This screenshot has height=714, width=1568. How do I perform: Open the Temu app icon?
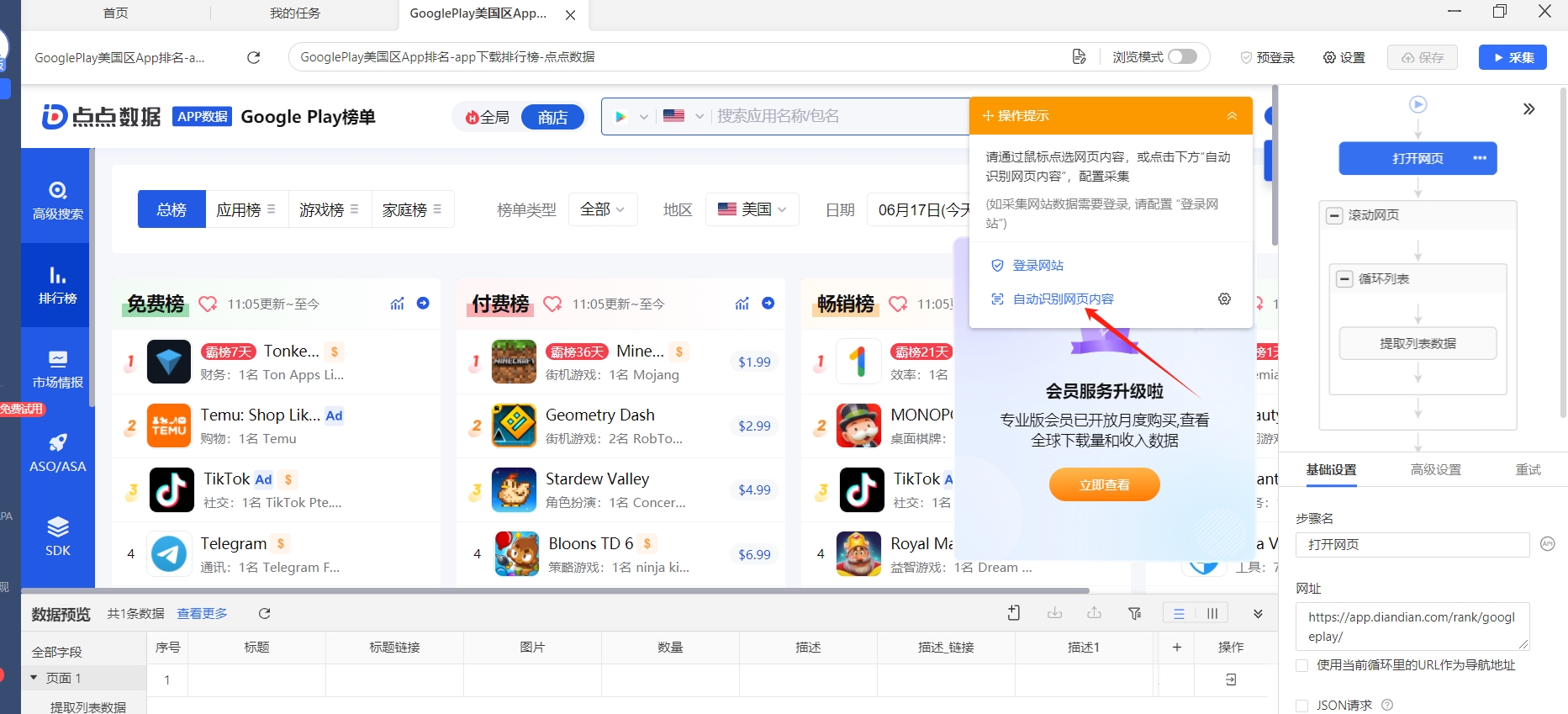point(169,426)
